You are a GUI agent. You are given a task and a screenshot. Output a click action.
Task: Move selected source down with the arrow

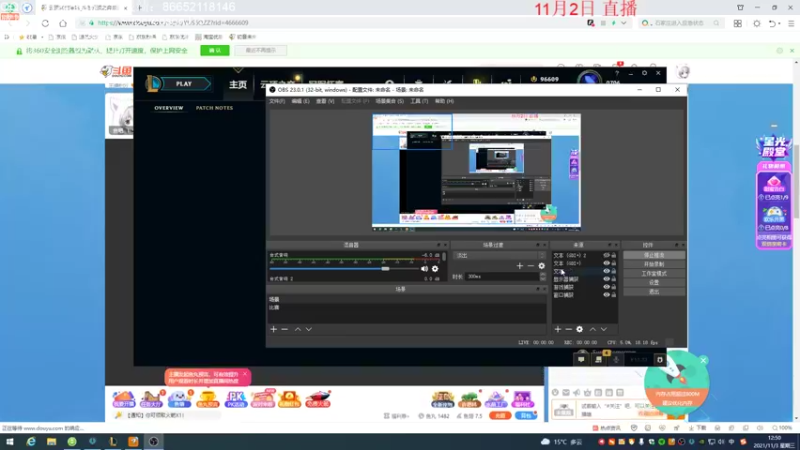pos(604,330)
